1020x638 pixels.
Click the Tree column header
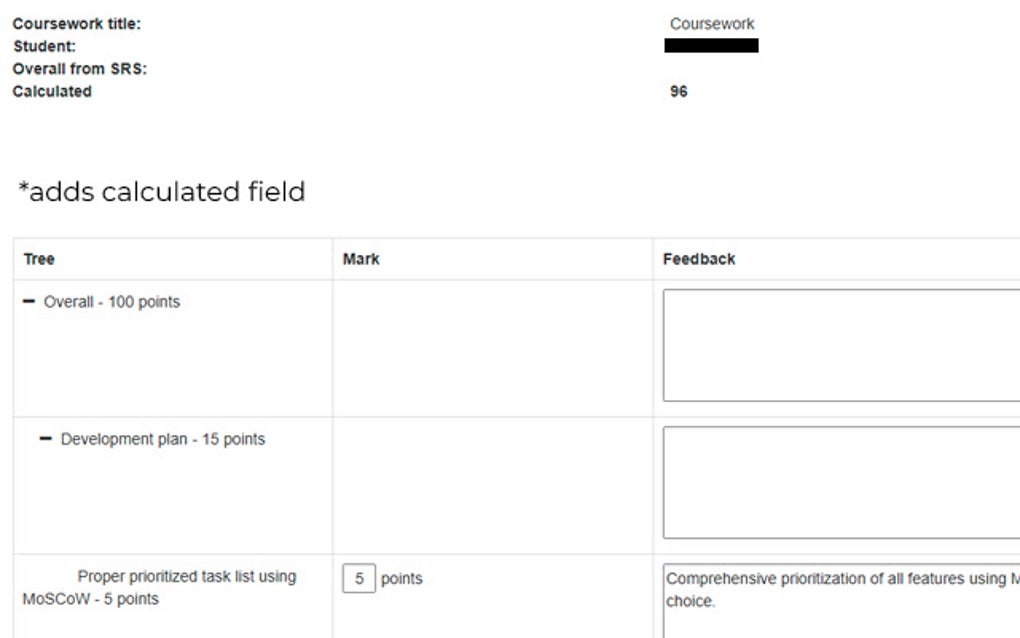pos(39,259)
